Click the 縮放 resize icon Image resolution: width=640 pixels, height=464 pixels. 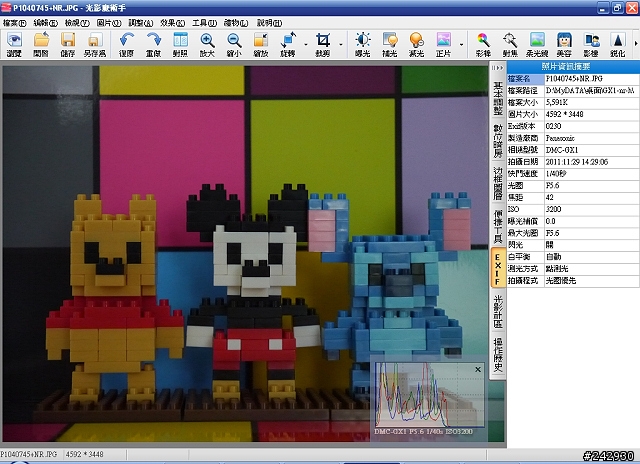(261, 44)
